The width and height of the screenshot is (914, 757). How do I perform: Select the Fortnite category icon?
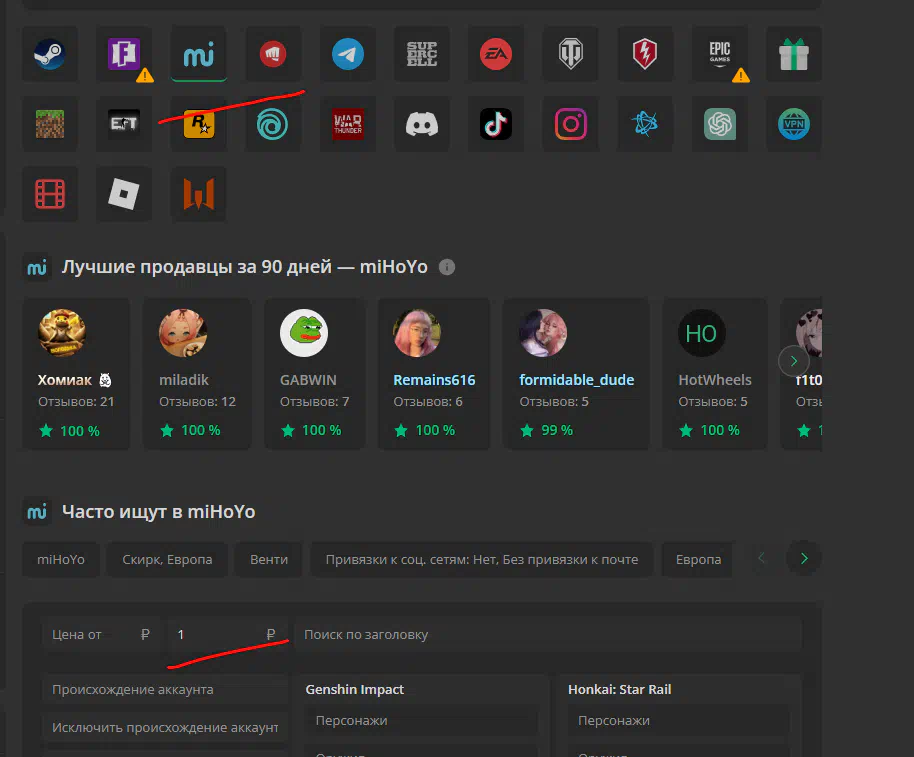[x=124, y=54]
